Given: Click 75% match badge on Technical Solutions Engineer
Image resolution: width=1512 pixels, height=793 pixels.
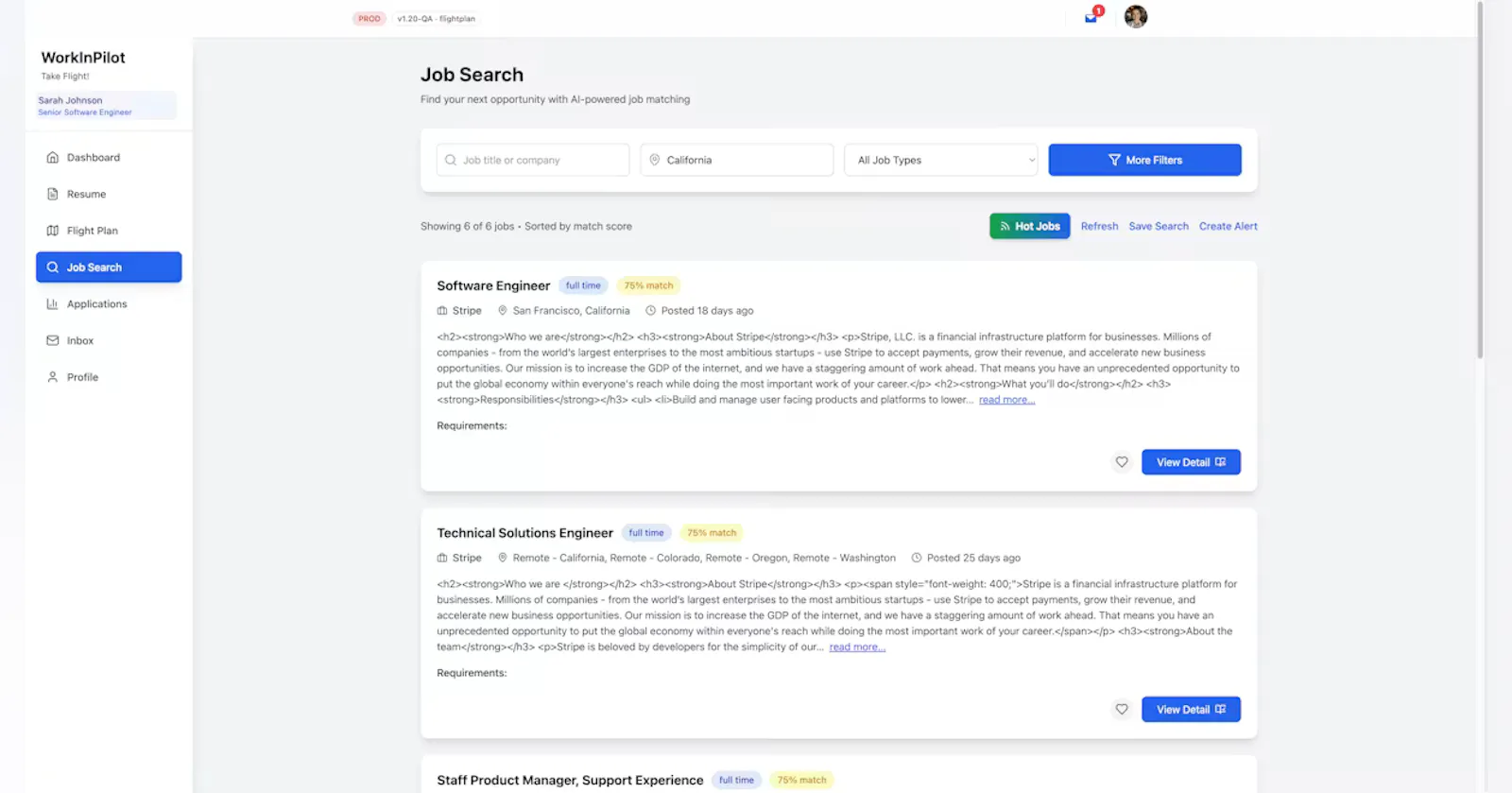Looking at the screenshot, I should click(x=712, y=533).
